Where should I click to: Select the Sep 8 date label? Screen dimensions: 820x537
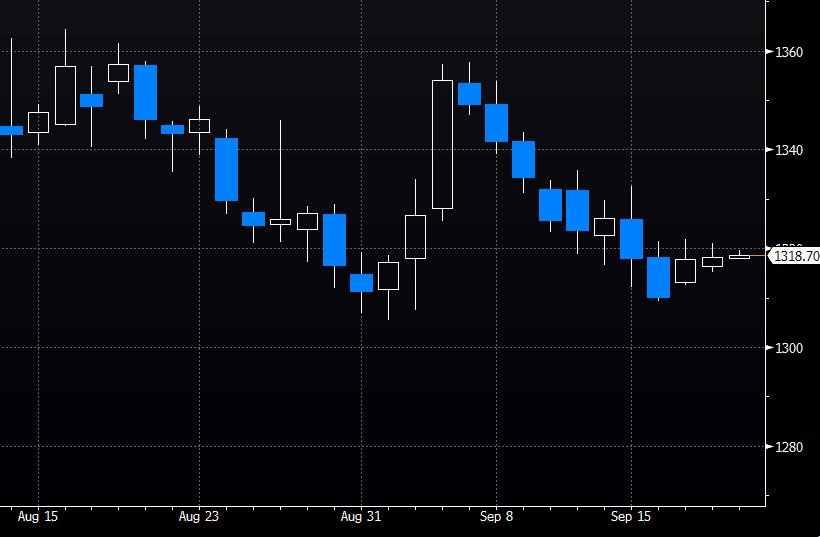496,517
